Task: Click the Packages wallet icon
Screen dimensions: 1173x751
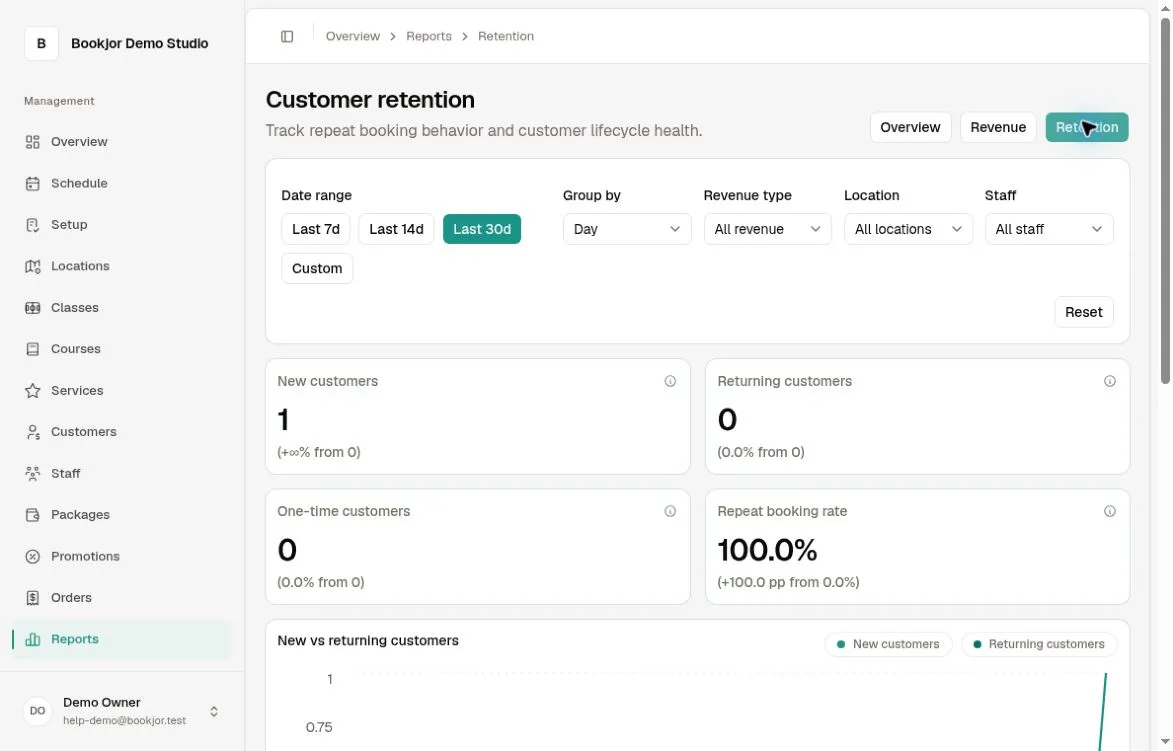Action: click(32, 515)
